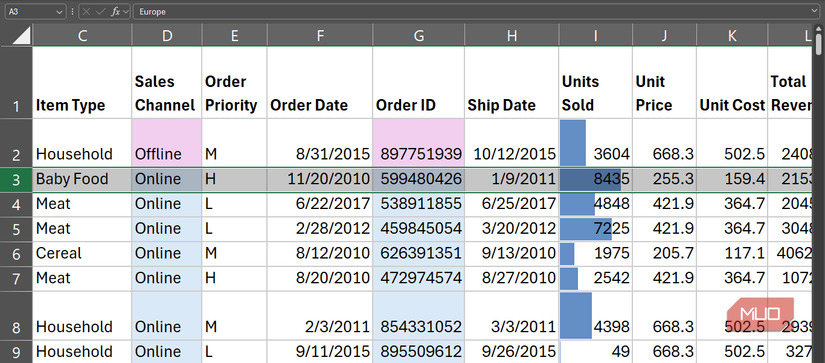The height and width of the screenshot is (363, 825).
Task: Select Order ID cell 854331052
Action: [419, 315]
